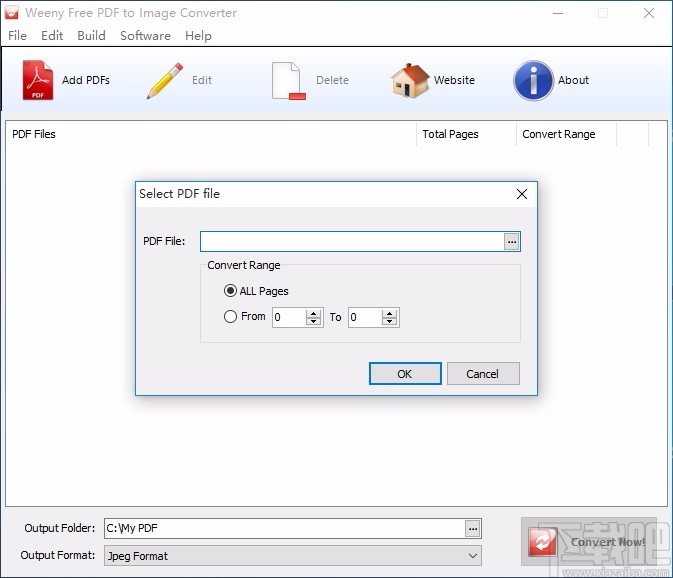673x578 pixels.
Task: Click the Convert Now! button
Action: point(588,542)
